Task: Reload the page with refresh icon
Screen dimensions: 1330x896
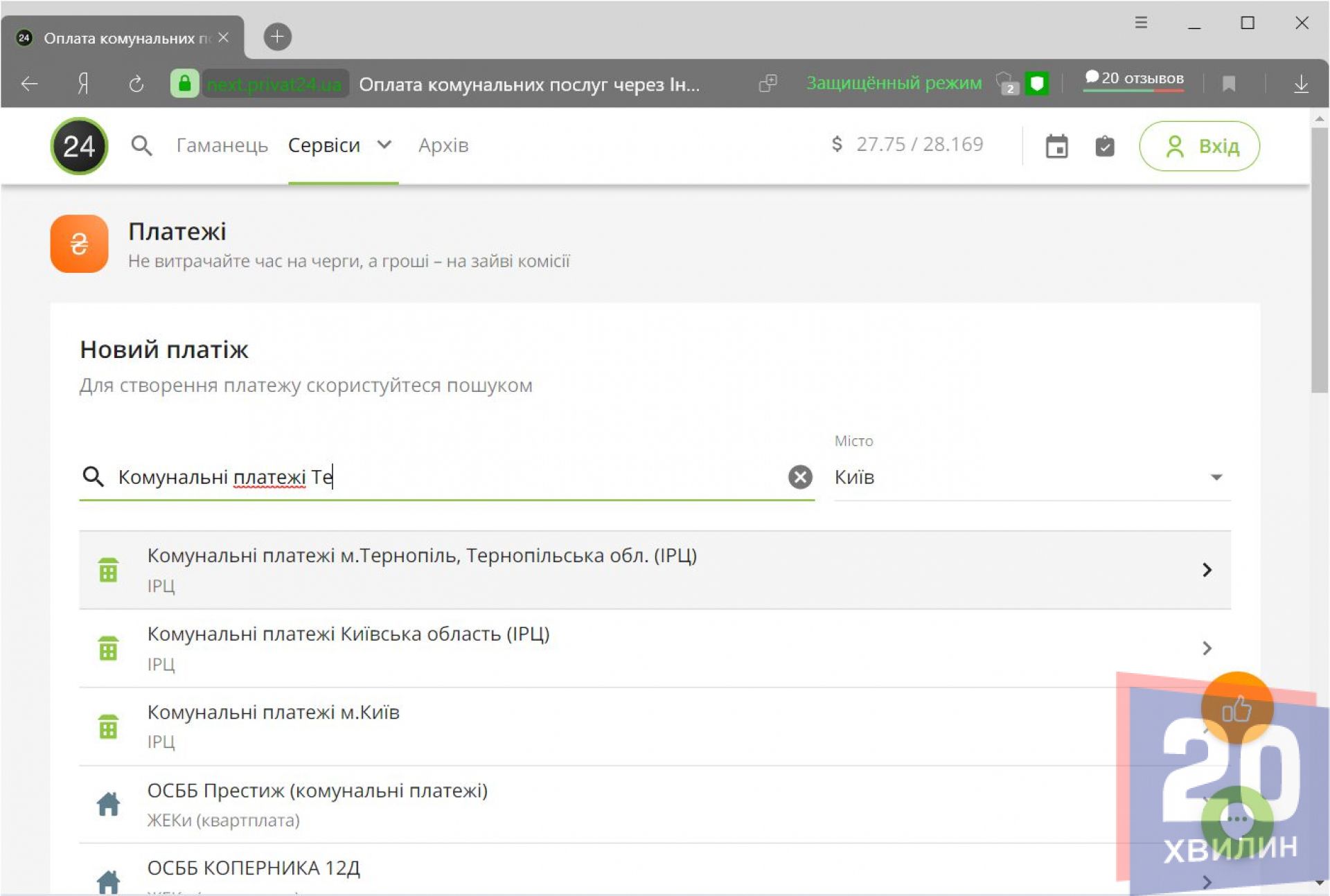Action: tap(136, 84)
